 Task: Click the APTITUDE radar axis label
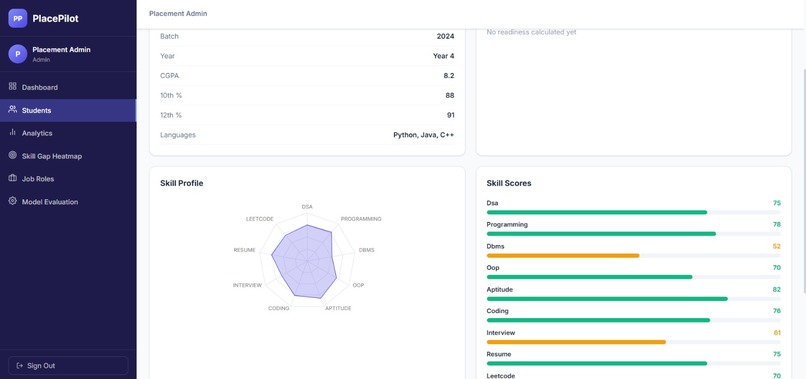[x=338, y=309]
